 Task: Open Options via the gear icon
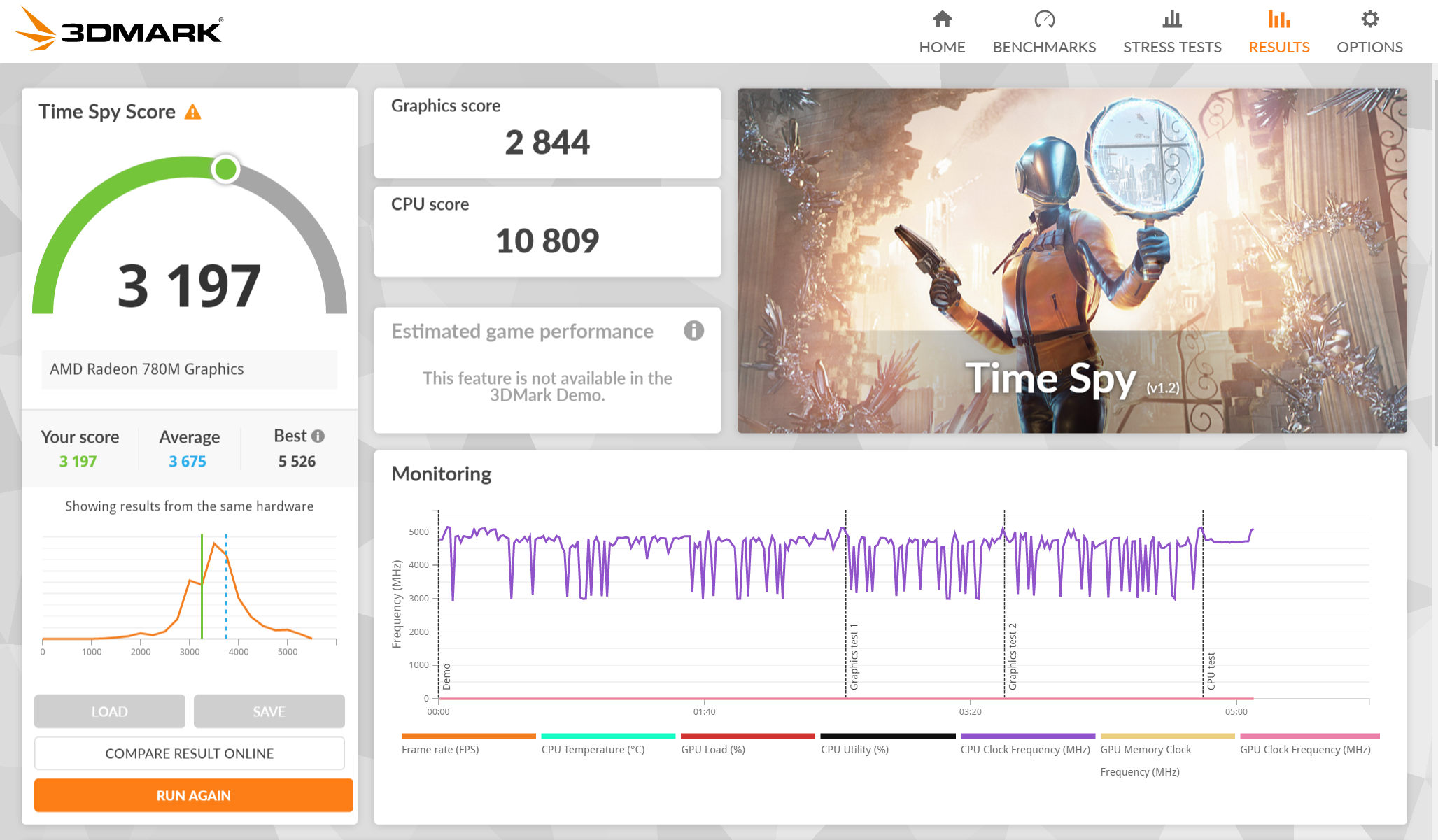click(1369, 20)
